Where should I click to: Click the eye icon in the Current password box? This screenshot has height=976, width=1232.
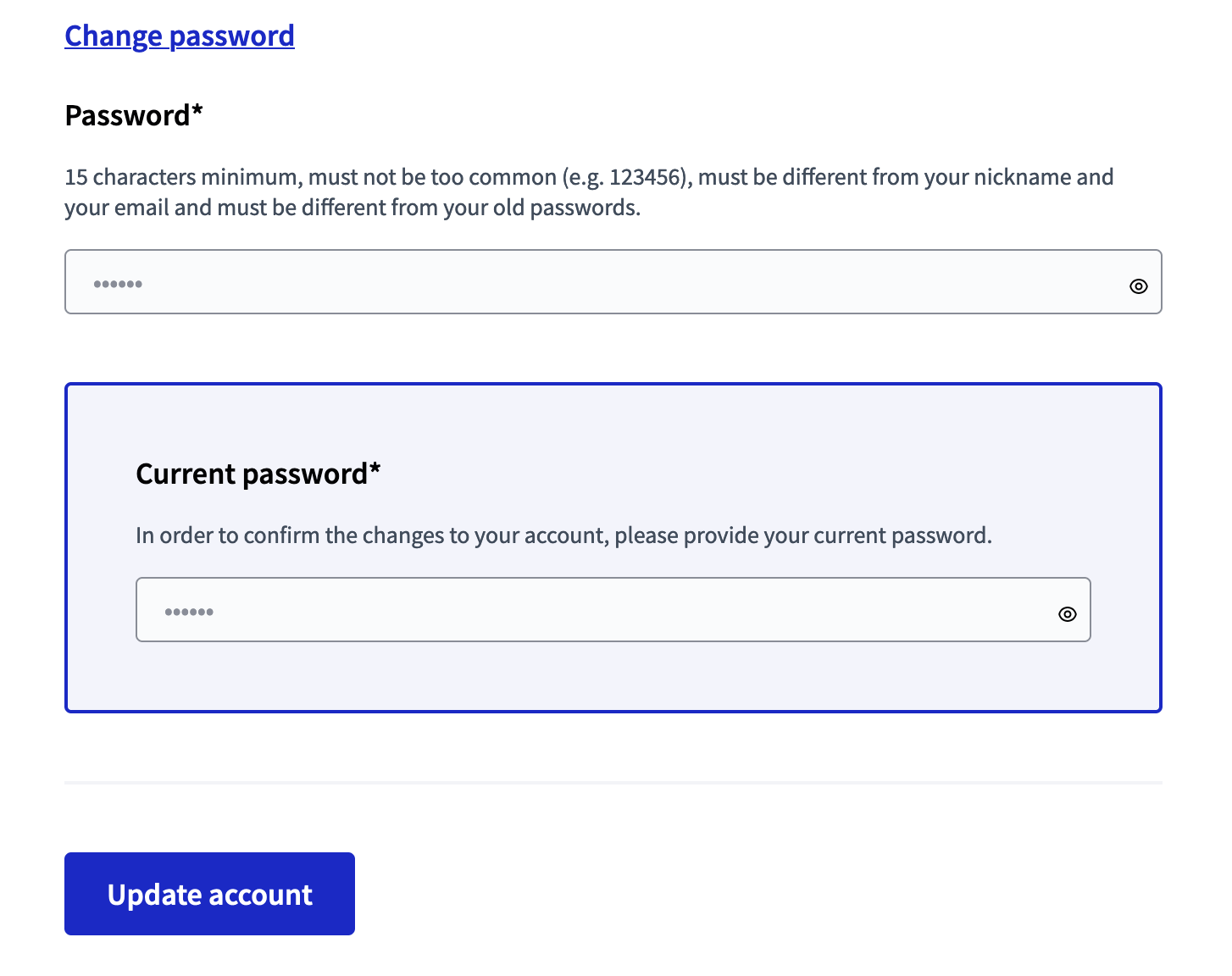pos(1067,612)
